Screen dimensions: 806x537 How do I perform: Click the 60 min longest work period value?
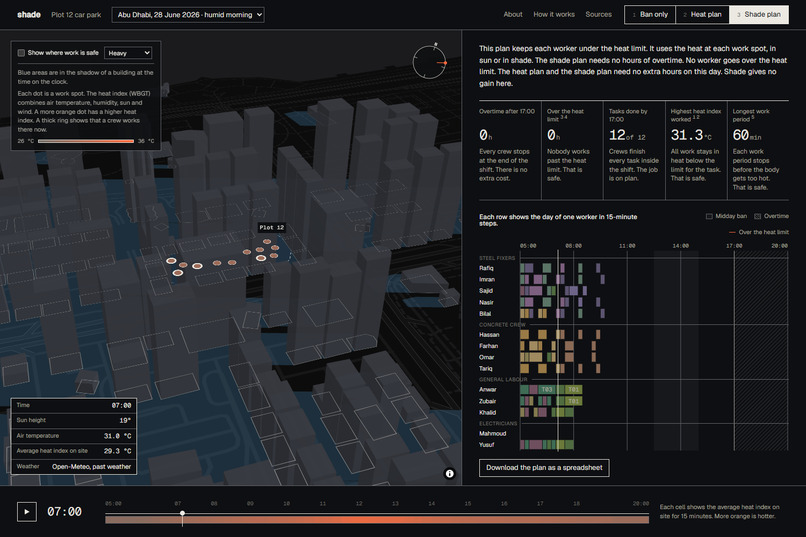pos(747,135)
